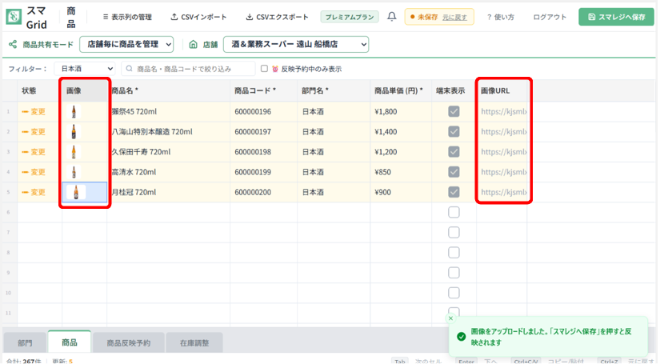The width and height of the screenshot is (658, 364).
Task: Open the 商品反映予約 tab
Action: (128, 343)
